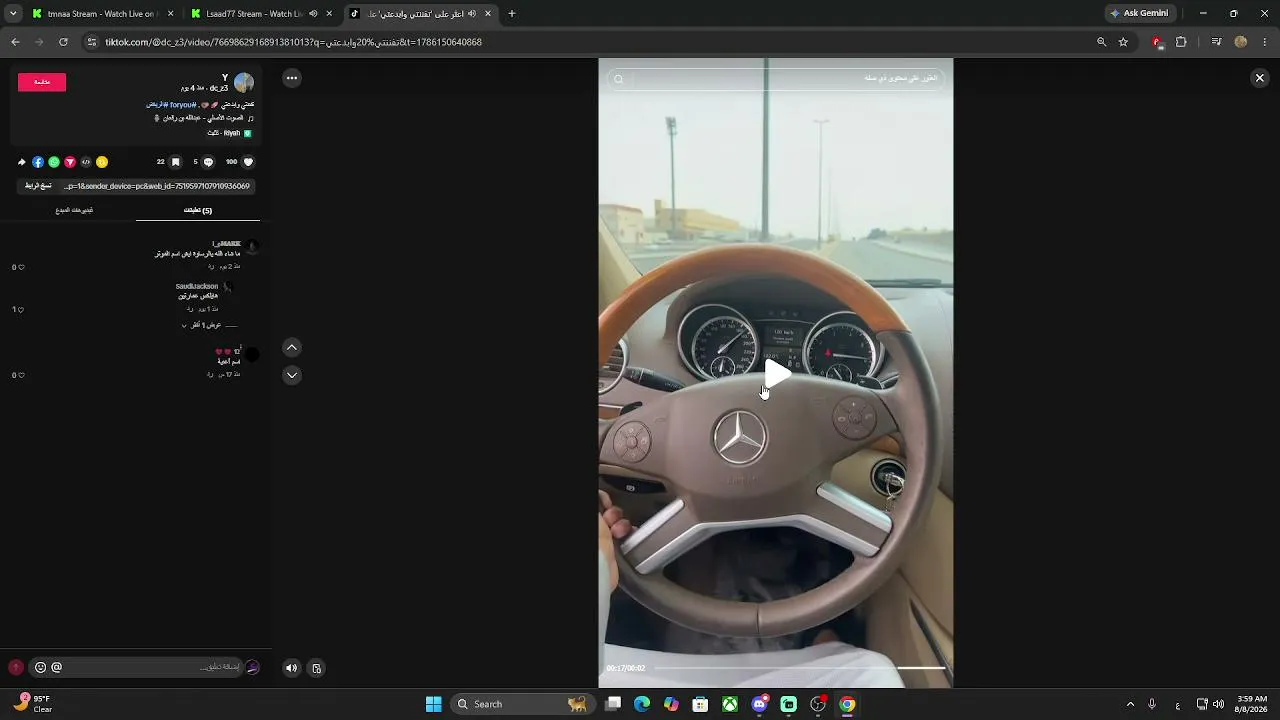Click the red send-to-friends share icon
Viewport: 1280px width, 720px height.
[70, 162]
